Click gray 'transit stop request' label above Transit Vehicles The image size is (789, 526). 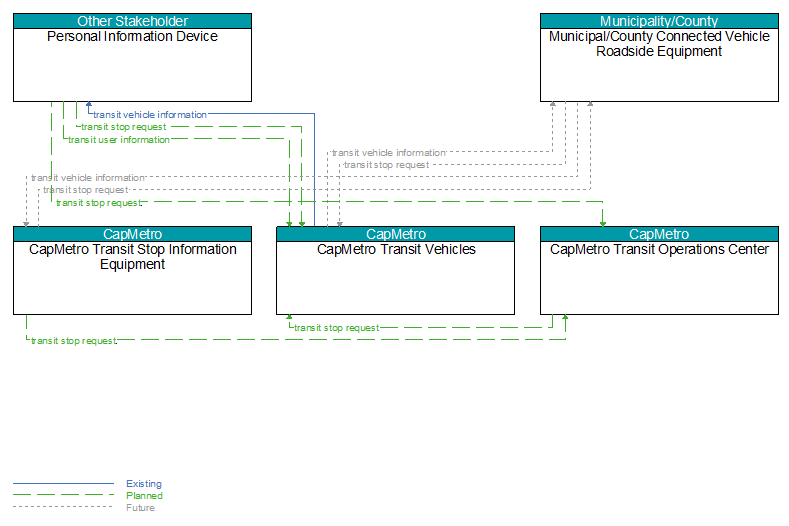[386, 165]
